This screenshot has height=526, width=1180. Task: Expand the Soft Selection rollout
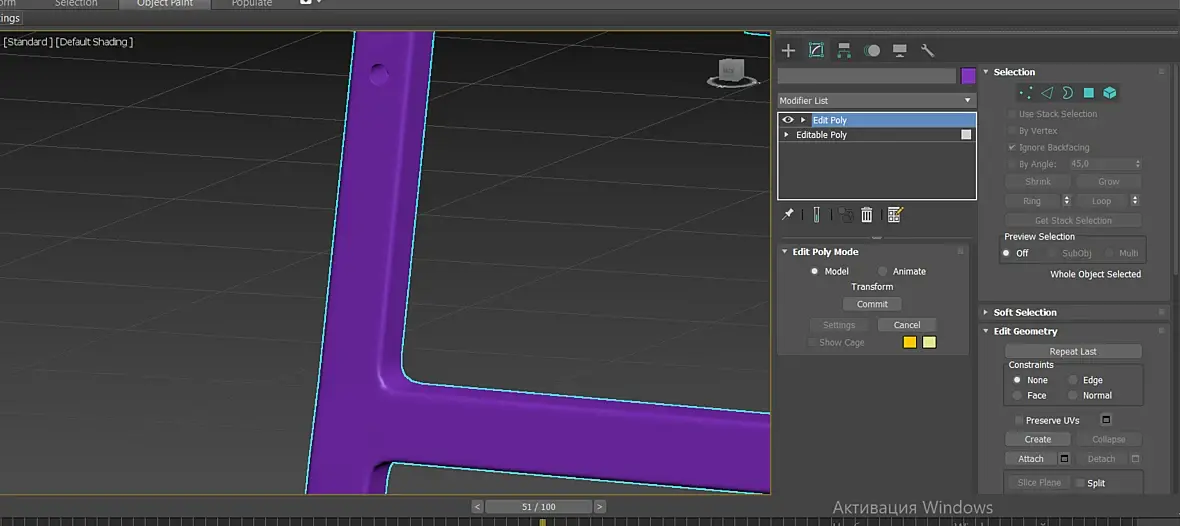point(1025,312)
